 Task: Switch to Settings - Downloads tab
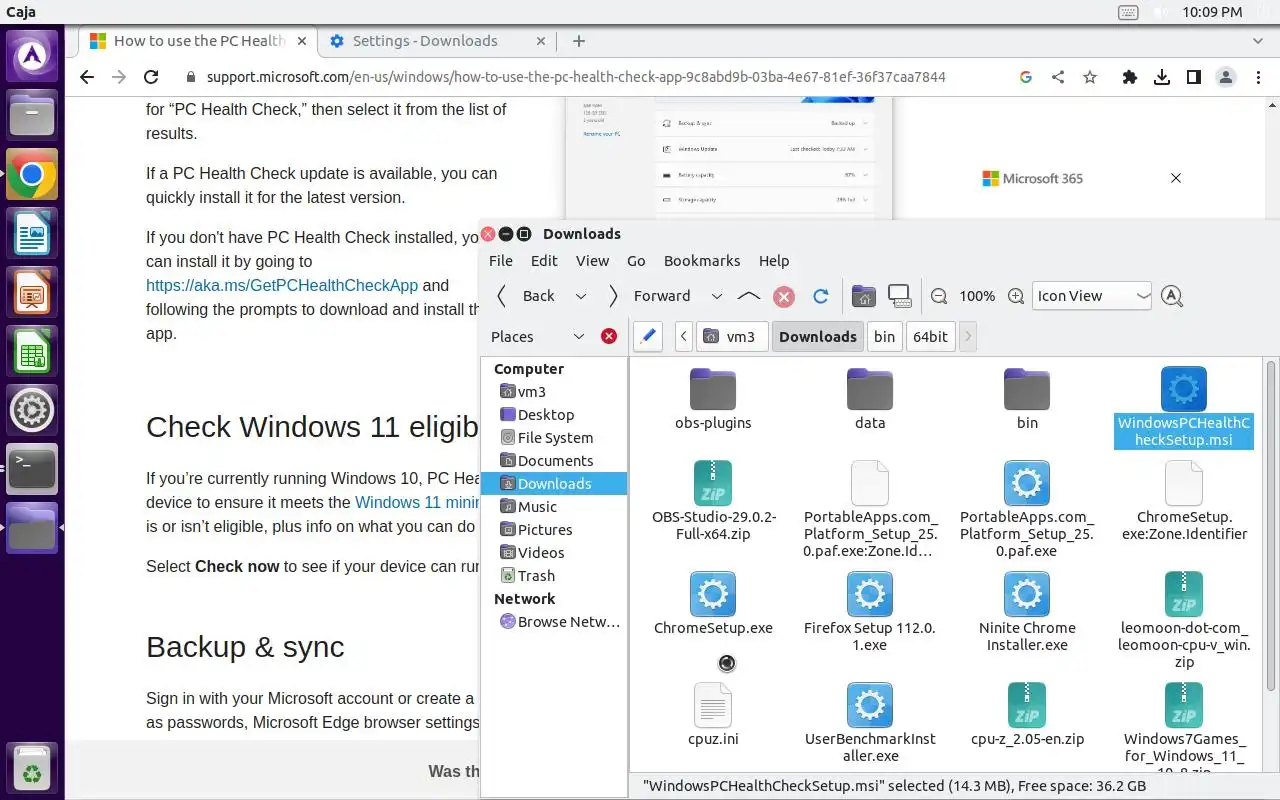pos(437,41)
